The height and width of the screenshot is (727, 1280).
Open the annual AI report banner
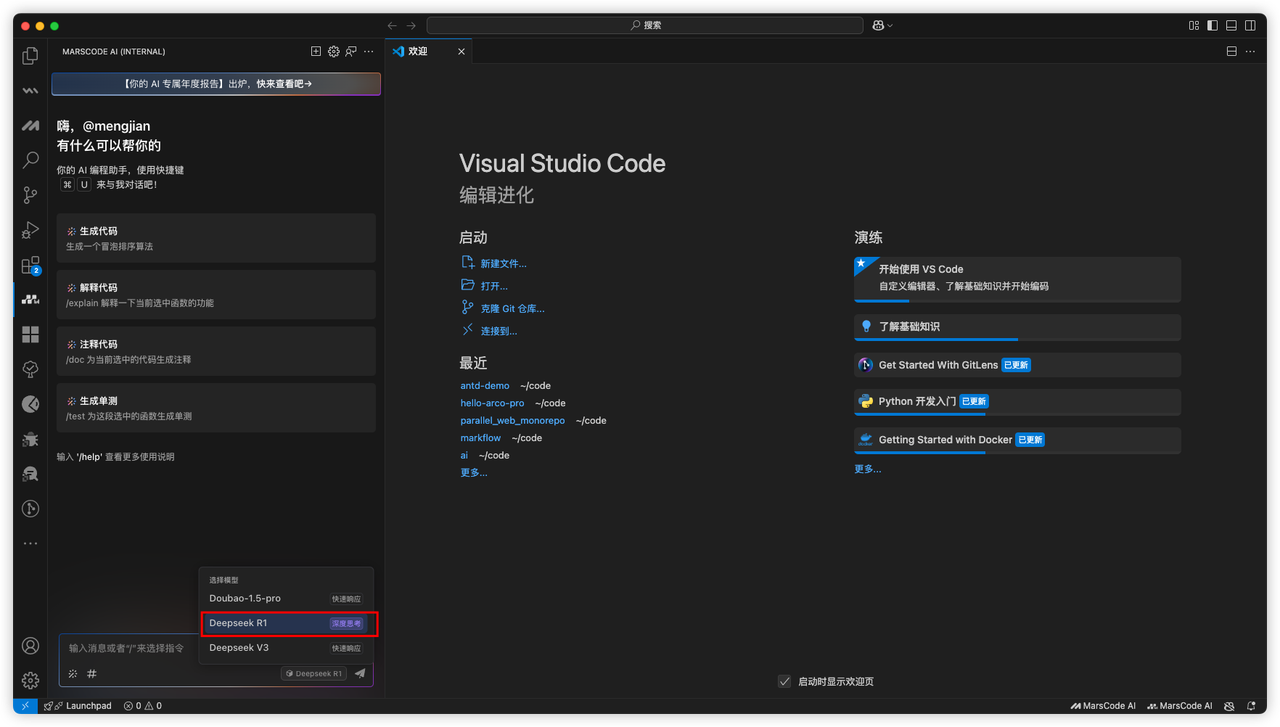pyautogui.click(x=216, y=84)
